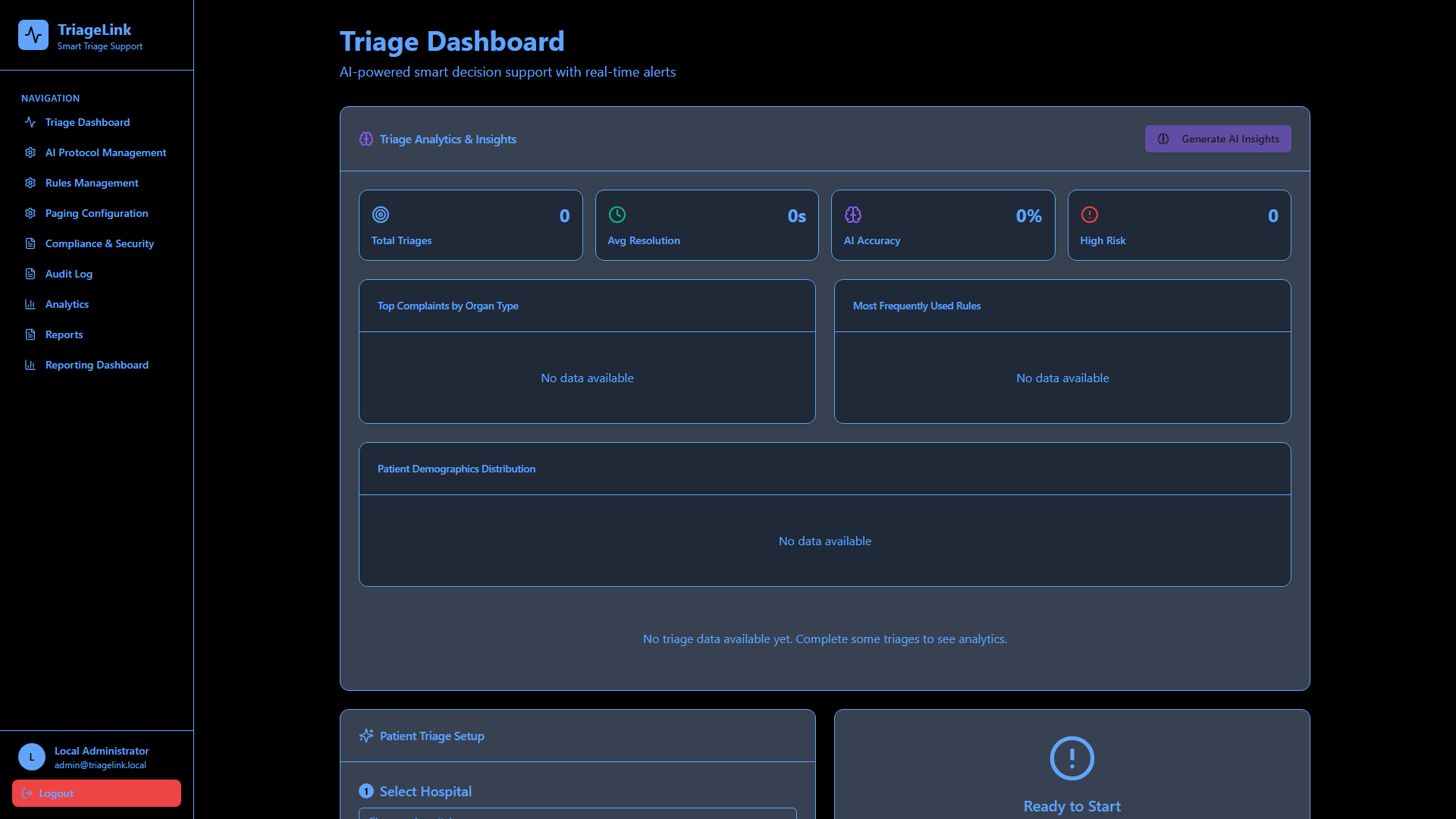Click the 0% AI Accuracy value
The width and height of the screenshot is (1456, 819).
[1029, 216]
